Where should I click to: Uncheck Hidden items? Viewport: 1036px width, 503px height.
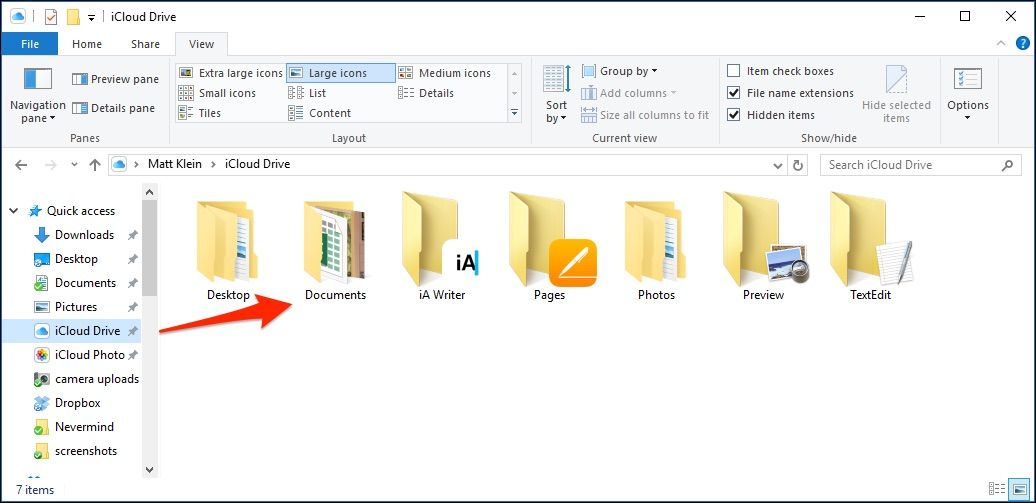tap(733, 115)
